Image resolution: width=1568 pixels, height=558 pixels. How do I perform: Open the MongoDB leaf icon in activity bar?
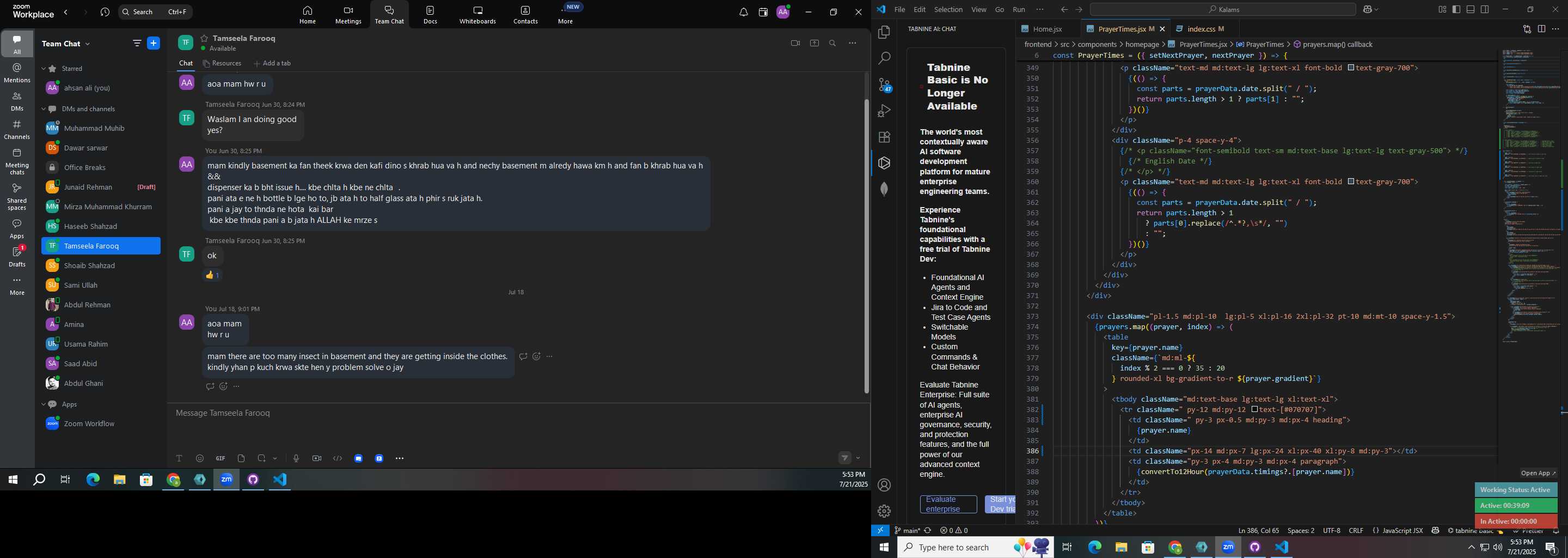[x=884, y=189]
